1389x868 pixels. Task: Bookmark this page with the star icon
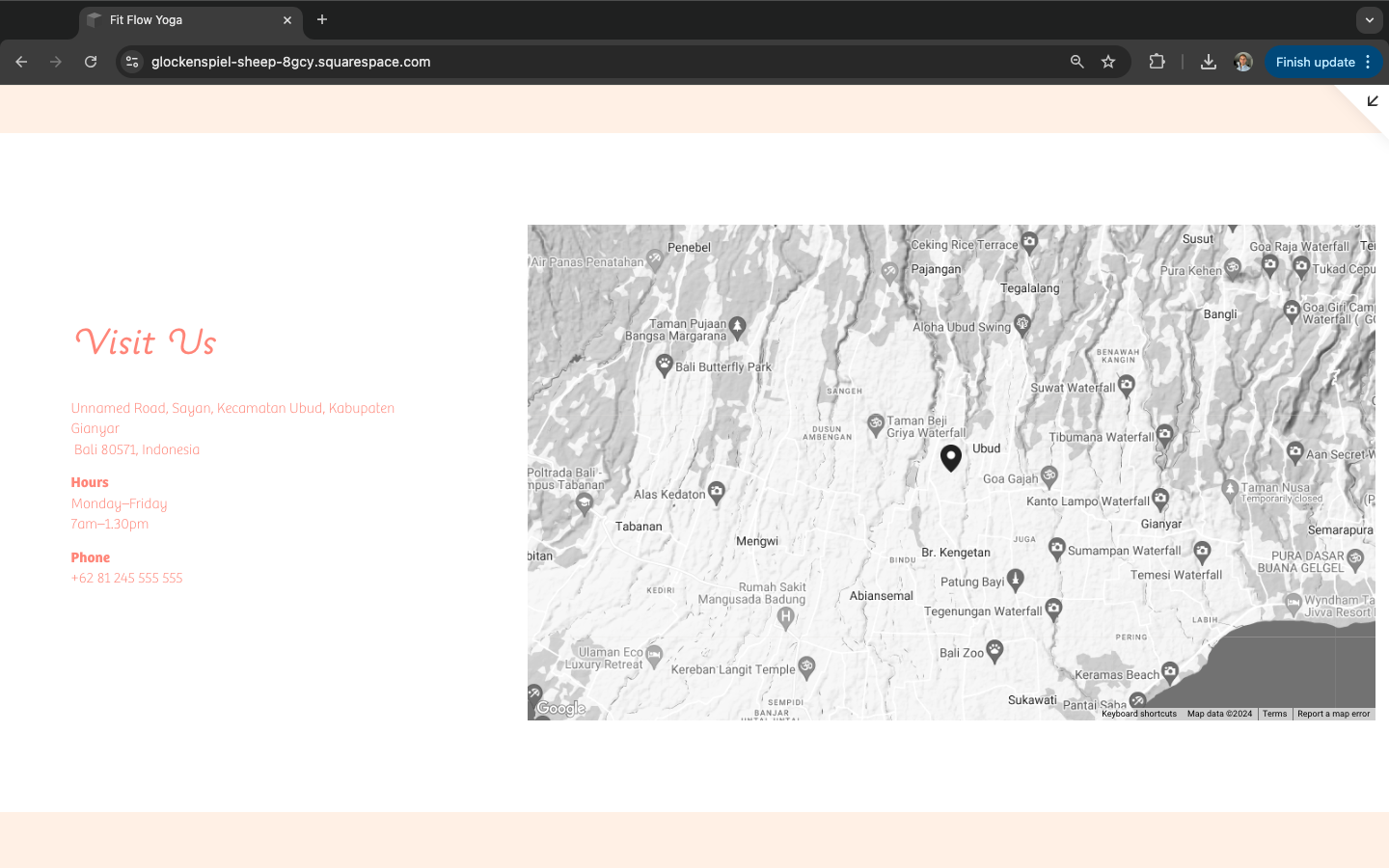coord(1108,62)
